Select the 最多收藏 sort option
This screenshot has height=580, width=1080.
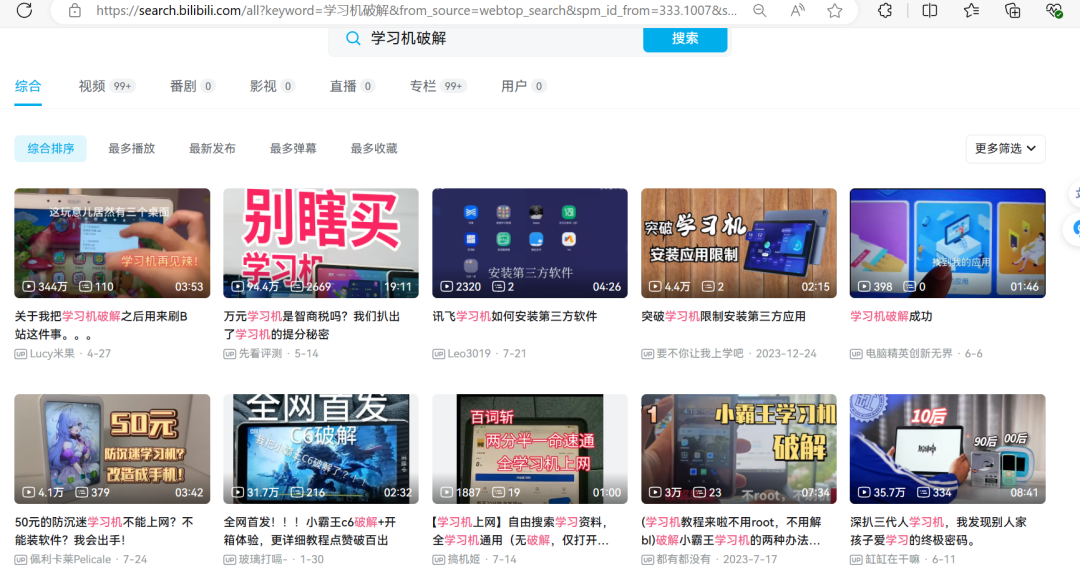pos(374,148)
